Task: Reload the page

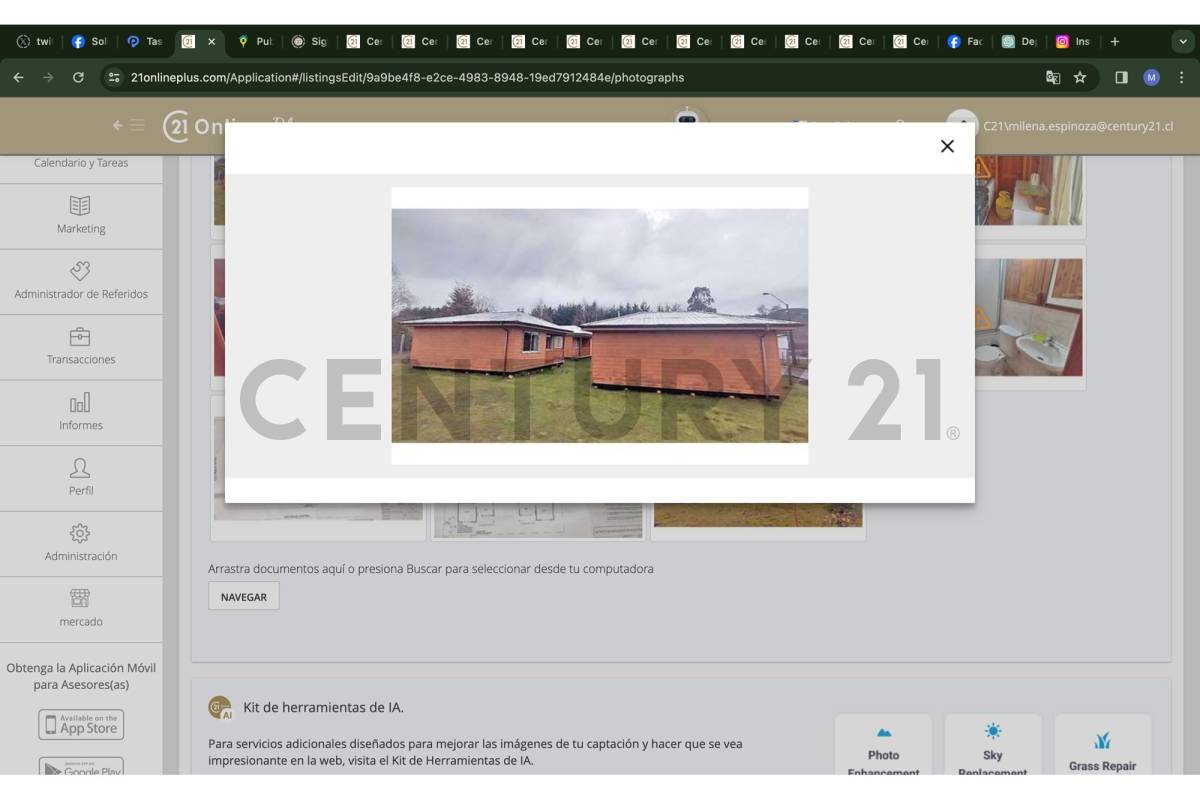Action: pyautogui.click(x=78, y=77)
